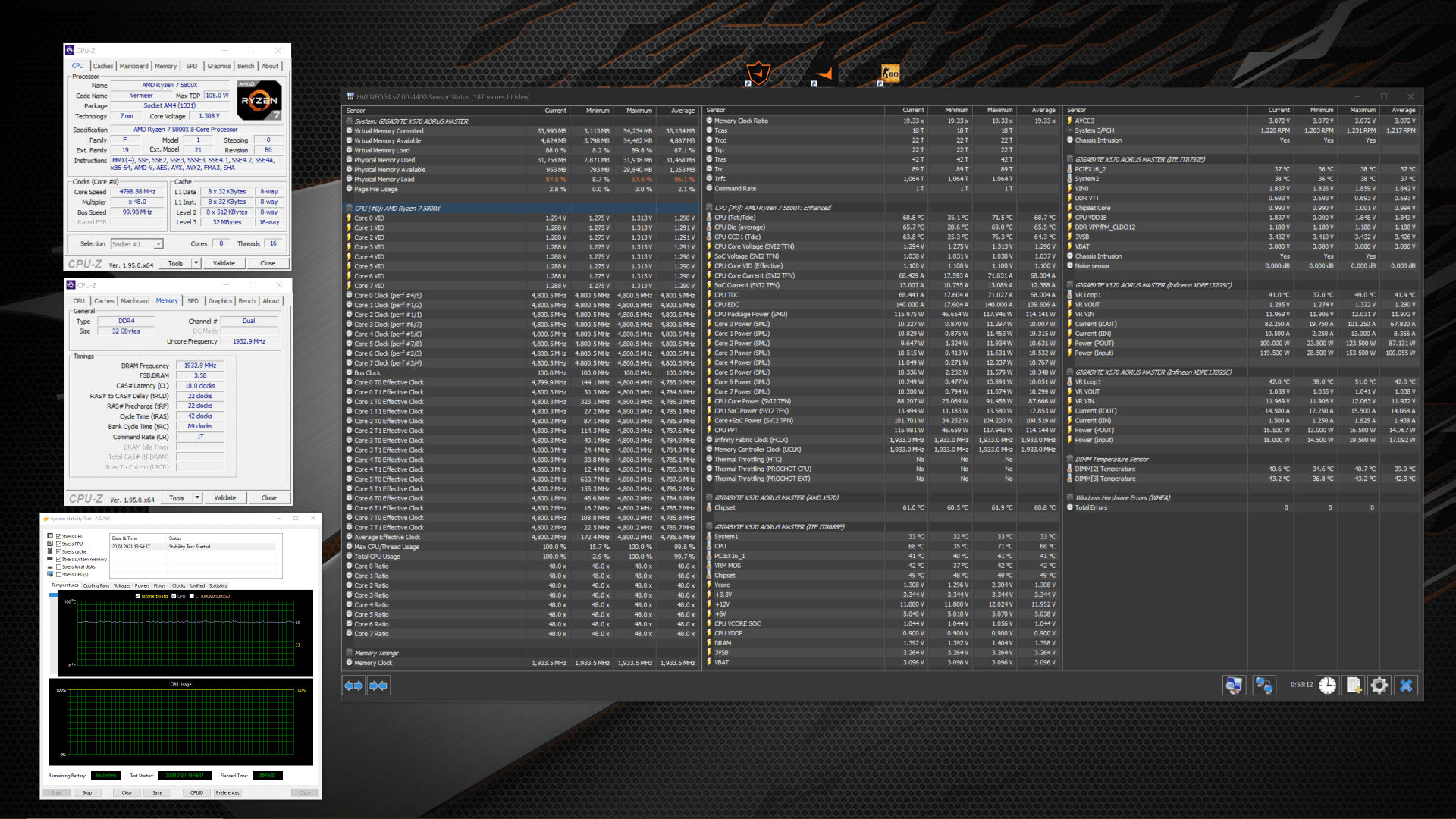The image size is (1456, 819).
Task: Open Preferences in the AIDA64 stability window
Action: tap(227, 792)
